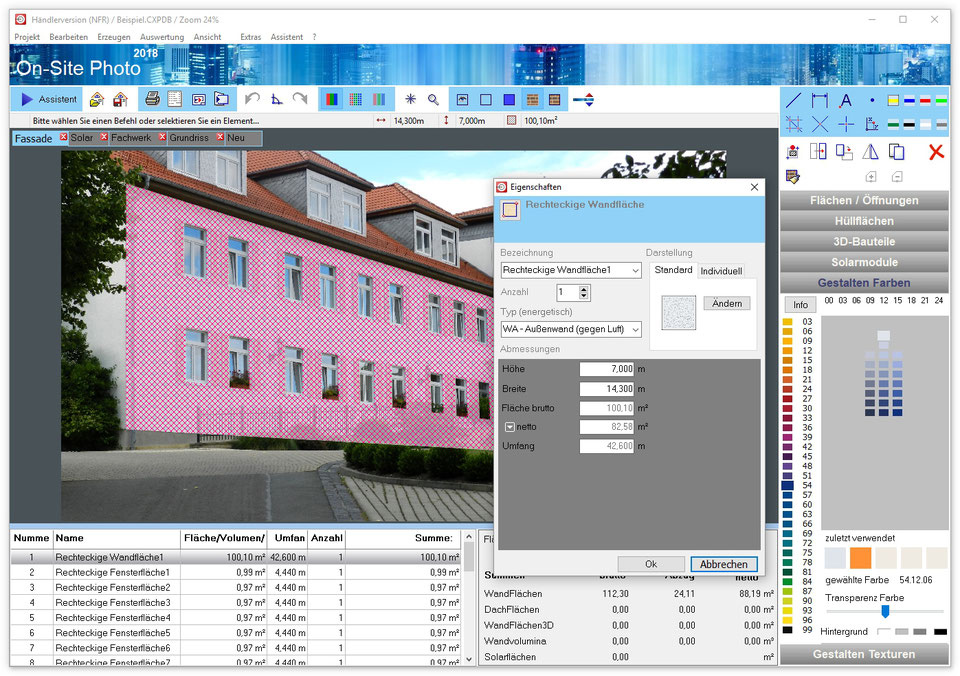The width and height of the screenshot is (960, 676).
Task: Select the dimension measurement tool
Action: click(820, 100)
